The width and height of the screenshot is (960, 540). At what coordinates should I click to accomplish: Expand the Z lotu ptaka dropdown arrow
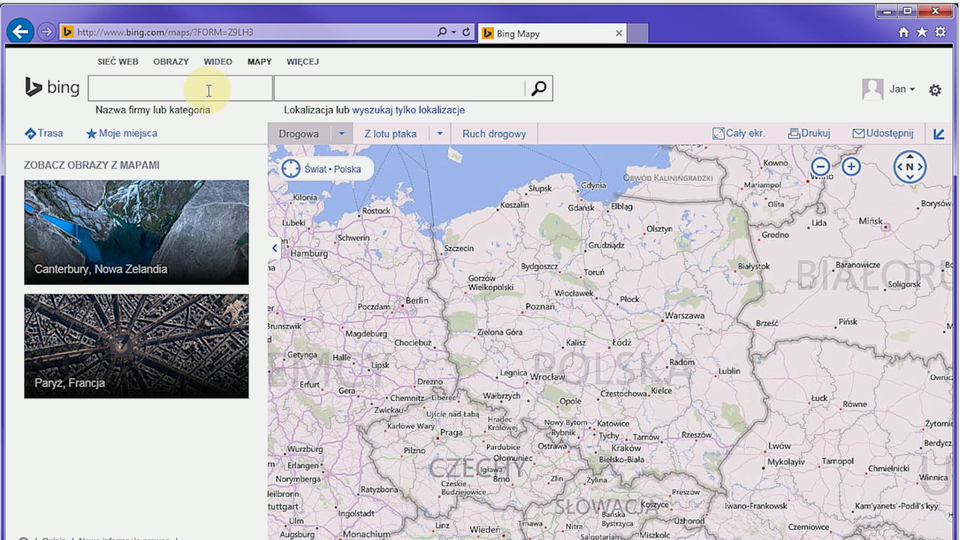point(440,133)
